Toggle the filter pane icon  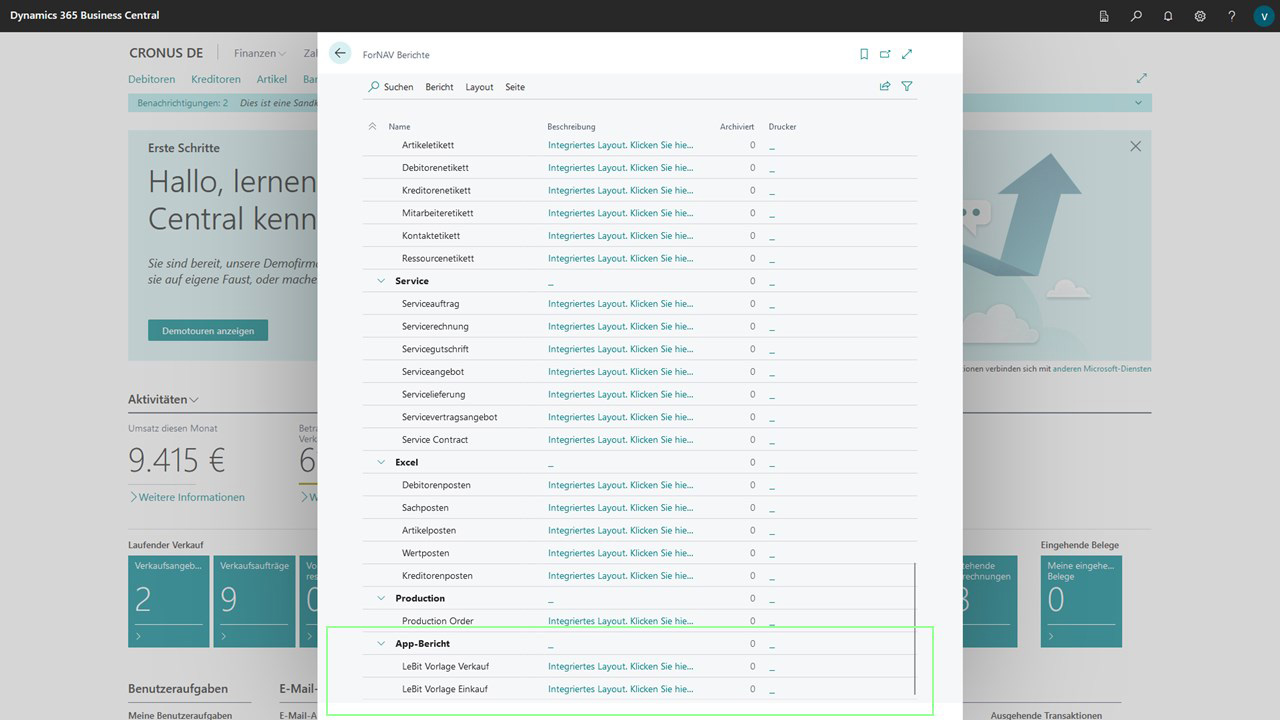[907, 87]
